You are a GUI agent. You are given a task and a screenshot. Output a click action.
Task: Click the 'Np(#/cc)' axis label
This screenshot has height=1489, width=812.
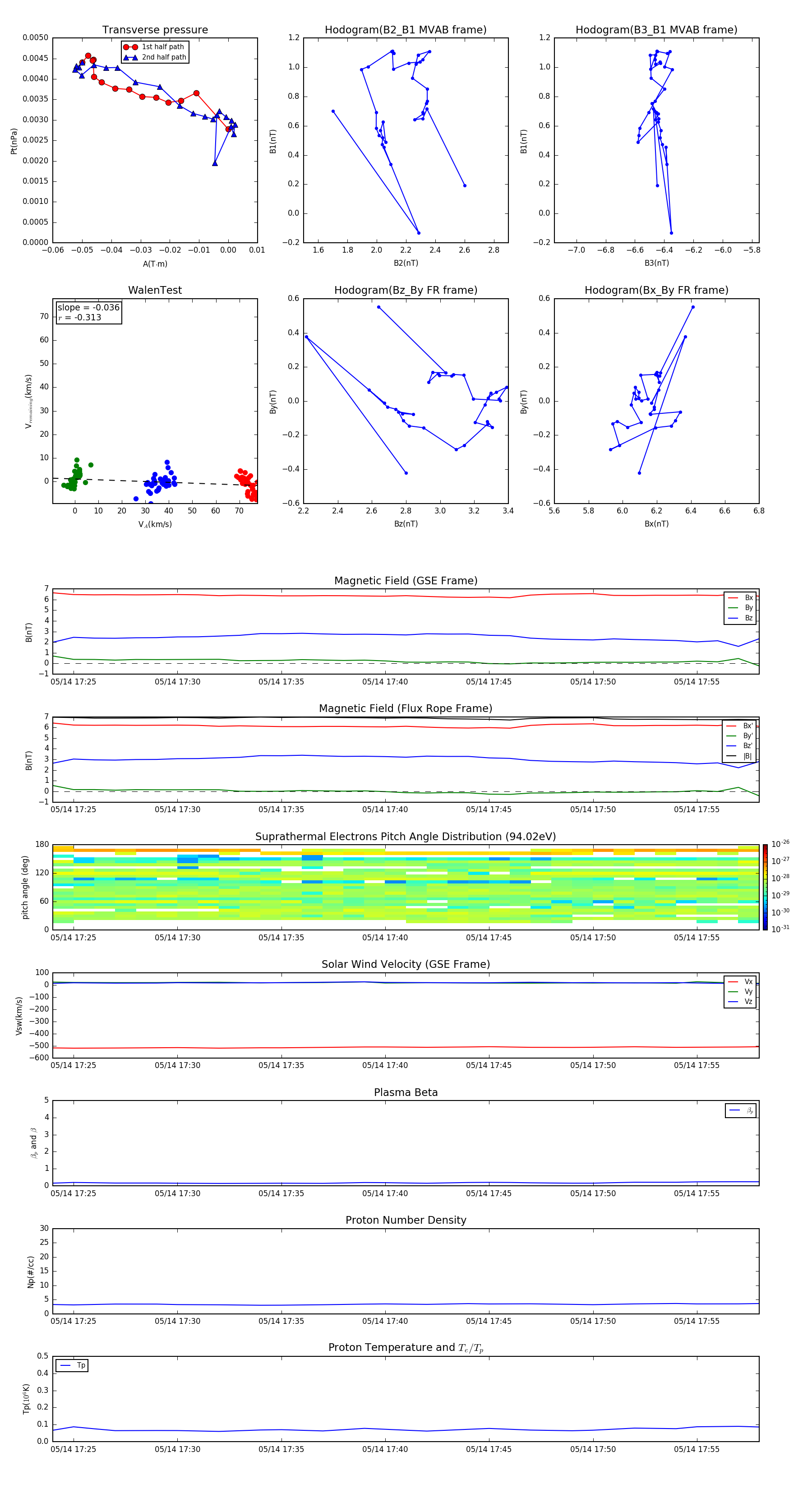point(31,1272)
